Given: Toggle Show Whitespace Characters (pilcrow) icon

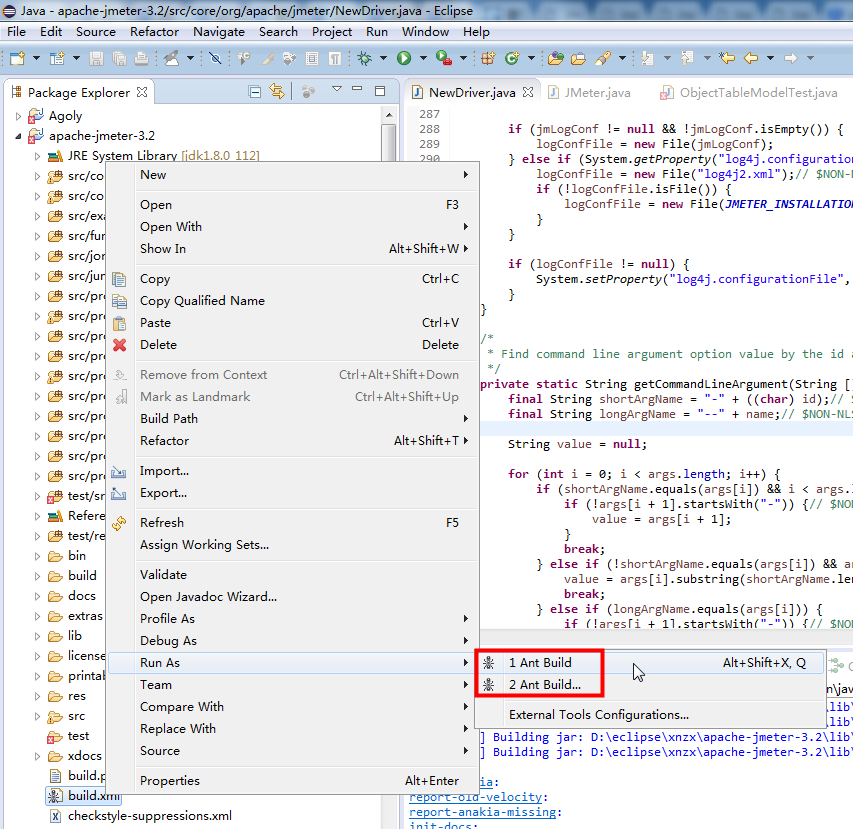Looking at the screenshot, I should (x=335, y=58).
